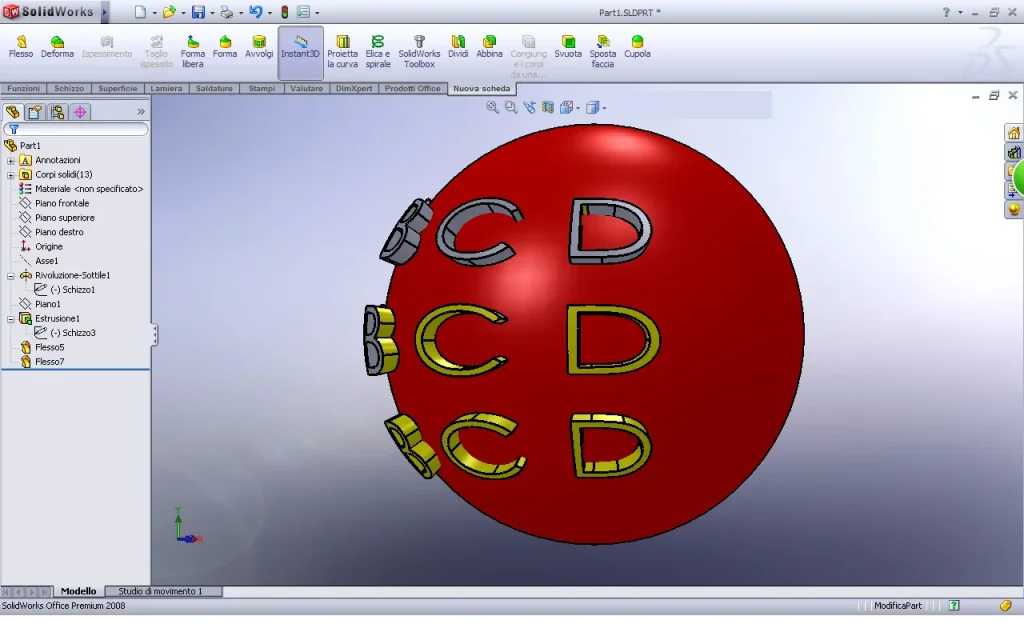Image resolution: width=1024 pixels, height=640 pixels.
Task: Click the Cupola dome tool
Action: (x=637, y=48)
